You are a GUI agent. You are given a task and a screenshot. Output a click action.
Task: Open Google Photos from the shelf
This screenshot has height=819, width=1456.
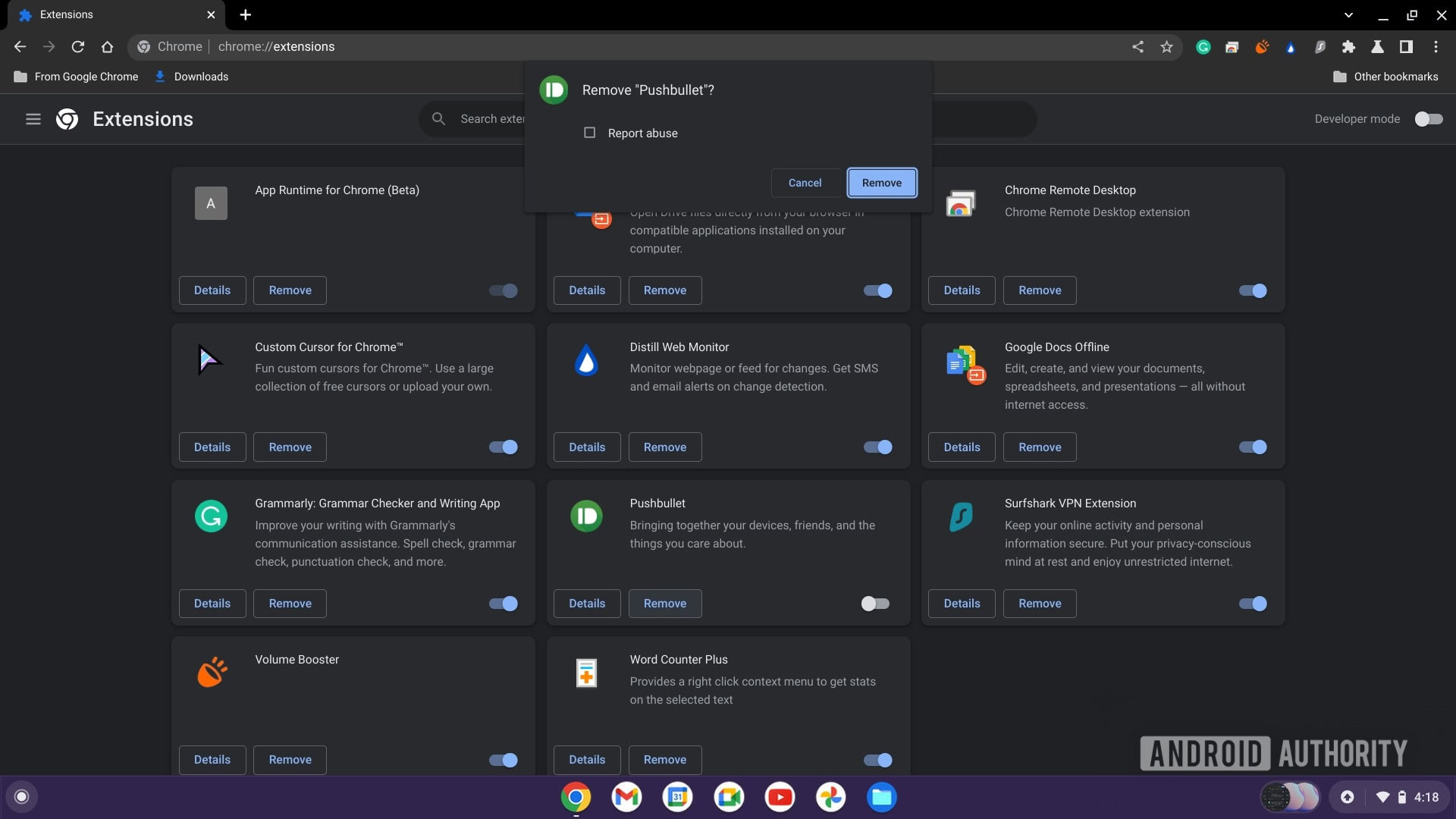tap(830, 797)
